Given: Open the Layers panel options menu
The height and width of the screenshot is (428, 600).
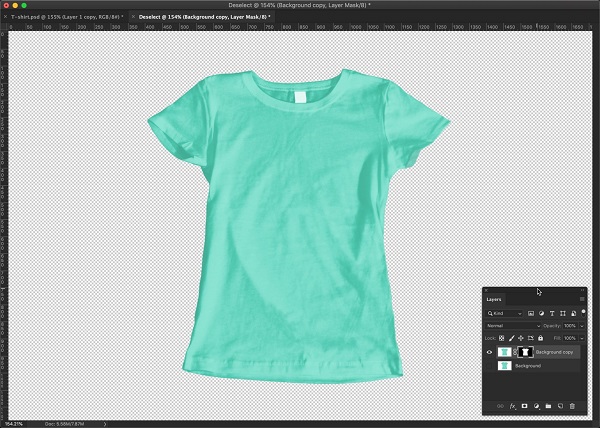Looking at the screenshot, I should (582, 299).
